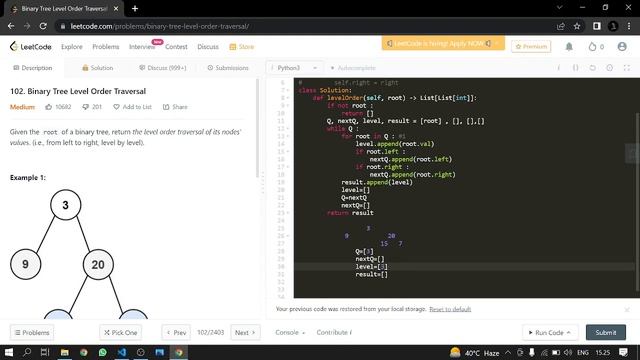
Task: Collapse code fold at line 7
Action: point(288,90)
